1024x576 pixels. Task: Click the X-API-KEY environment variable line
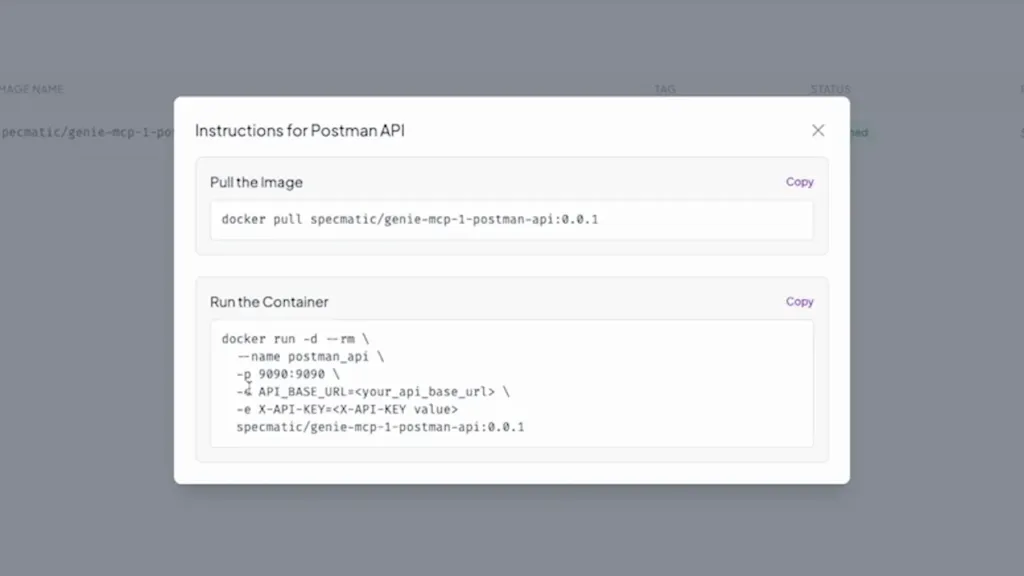click(x=347, y=409)
